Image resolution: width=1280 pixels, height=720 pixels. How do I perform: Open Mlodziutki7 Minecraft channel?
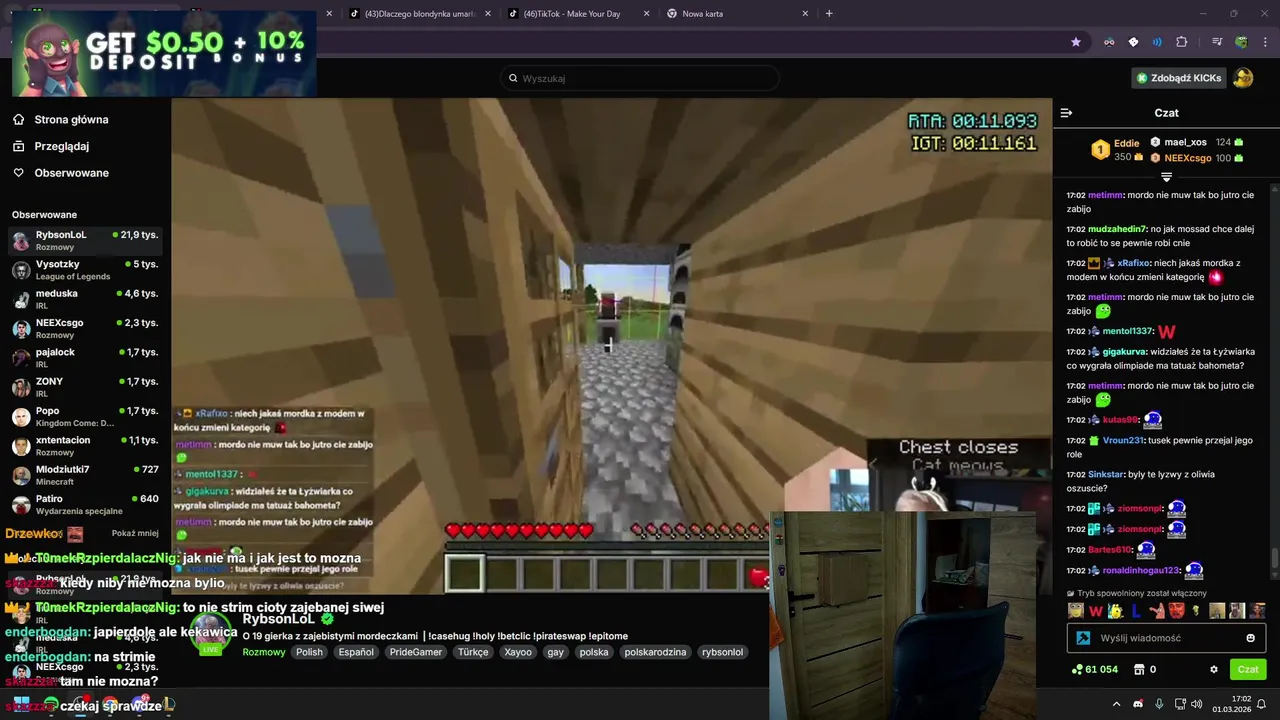tap(85, 475)
